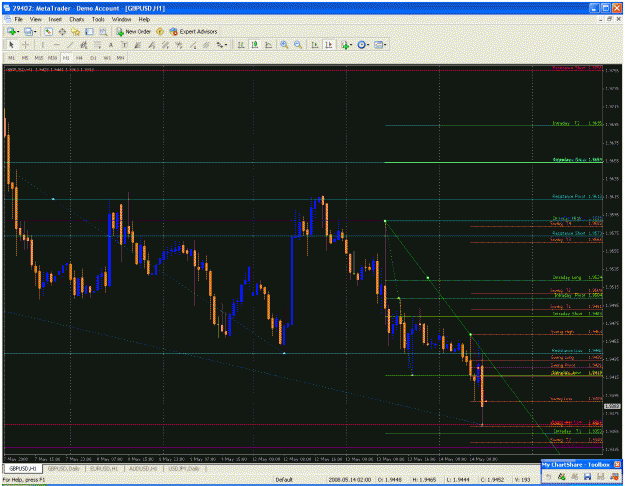Screen dimensions: 625x486
Task: Open the Data Window crosshair icon
Action: click(62, 31)
